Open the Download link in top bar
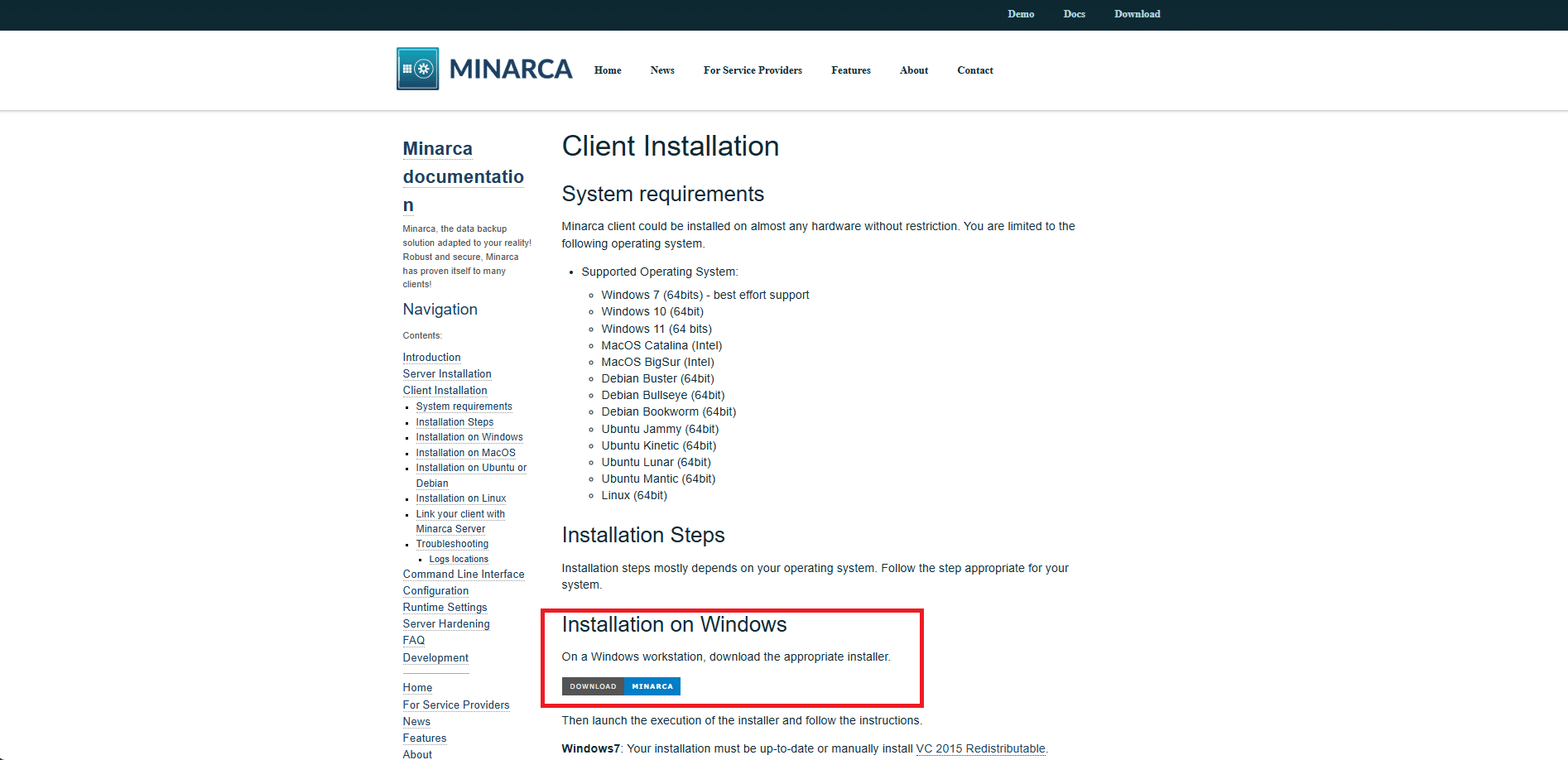1568x760 pixels. 1137,14
